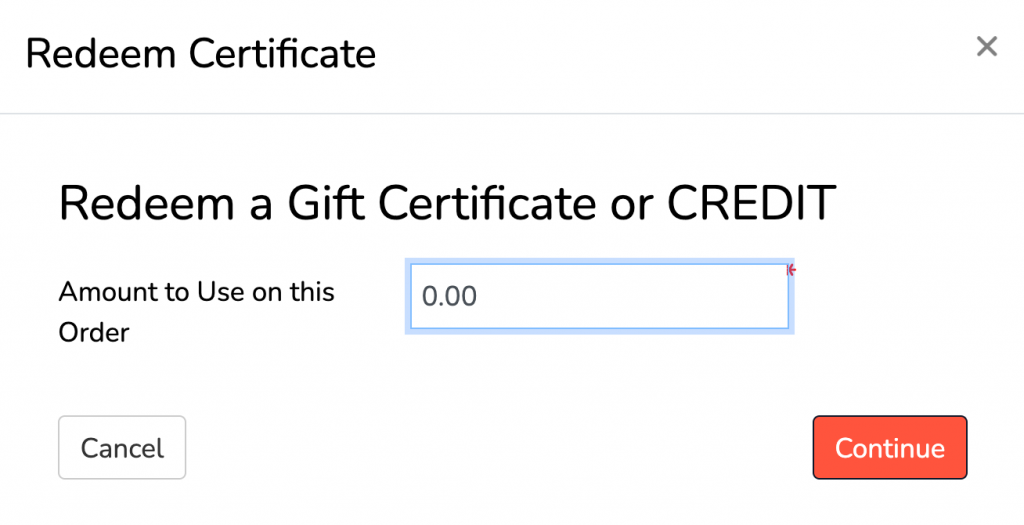This screenshot has width=1024, height=525.
Task: Click the letter "a" in the heading
Action: click(x=256, y=204)
